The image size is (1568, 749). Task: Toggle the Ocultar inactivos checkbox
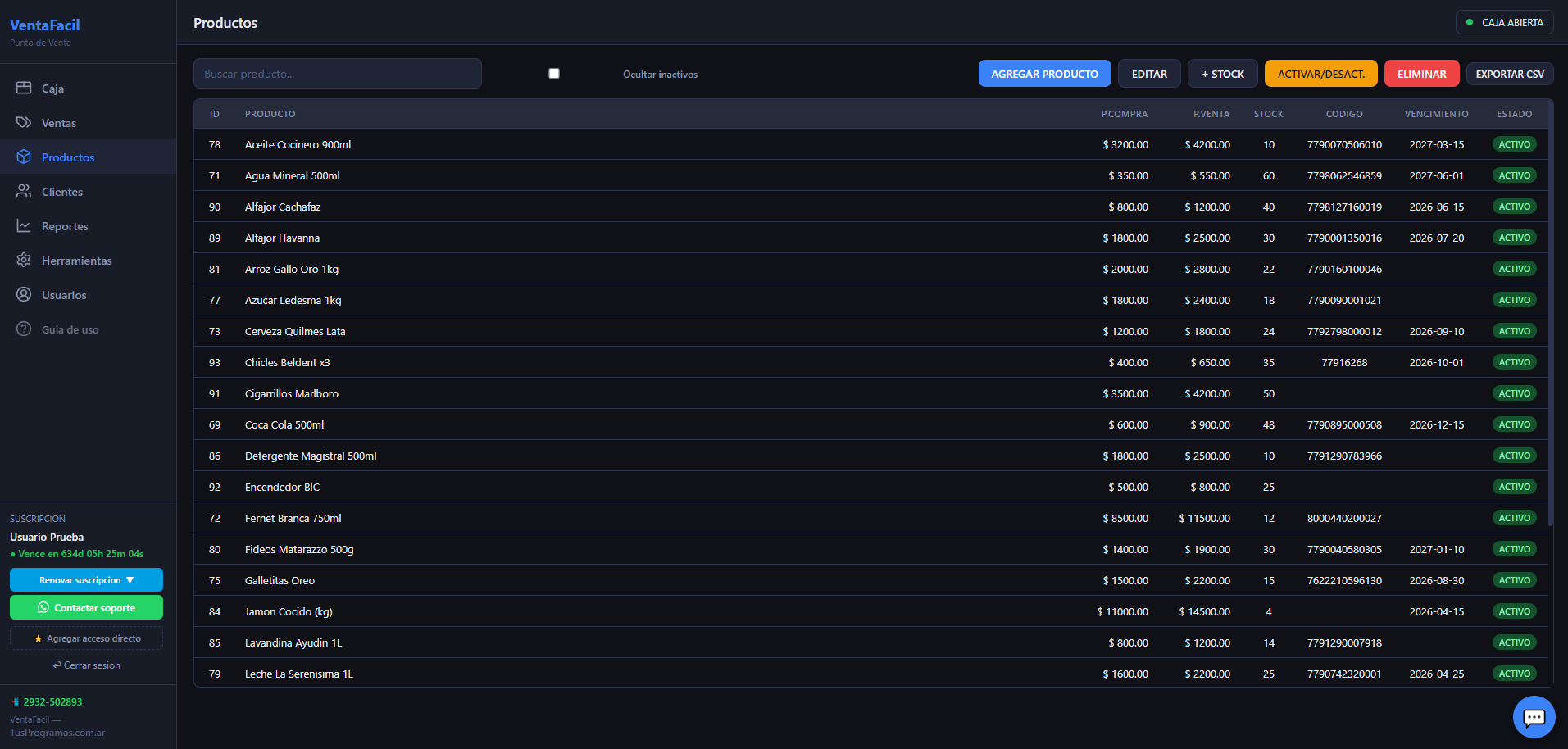554,74
